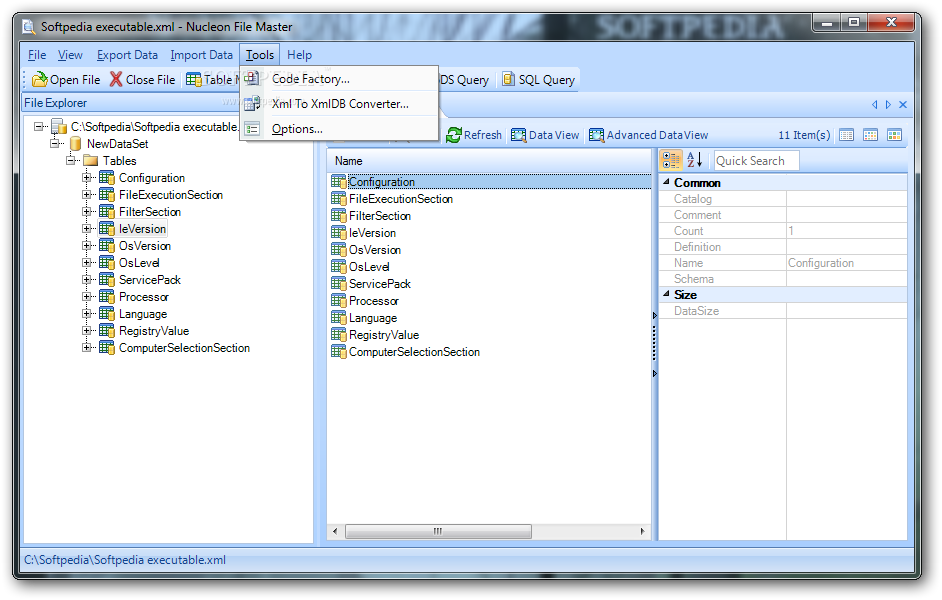Image resolution: width=942 pixels, height=600 pixels.
Task: Click the Advanced DataView button label
Action: [x=657, y=135]
